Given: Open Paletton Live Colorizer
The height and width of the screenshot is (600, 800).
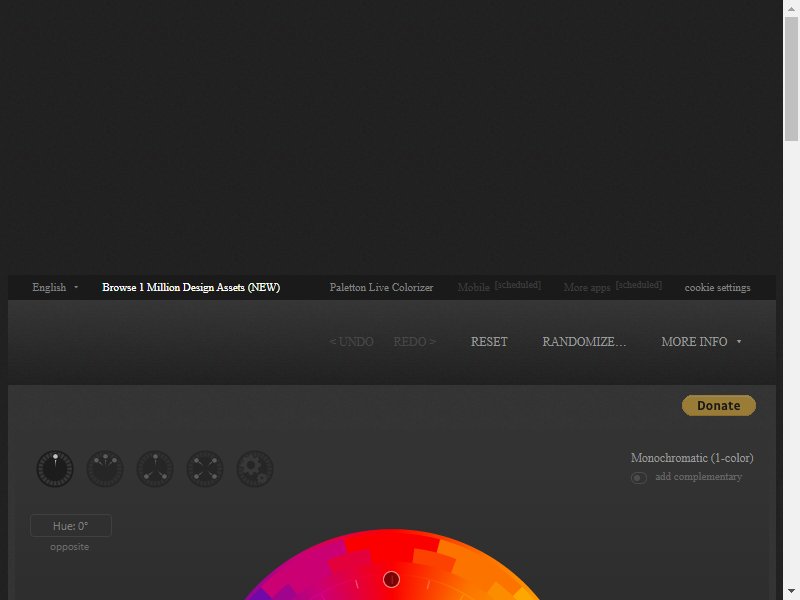Looking at the screenshot, I should click(381, 287).
